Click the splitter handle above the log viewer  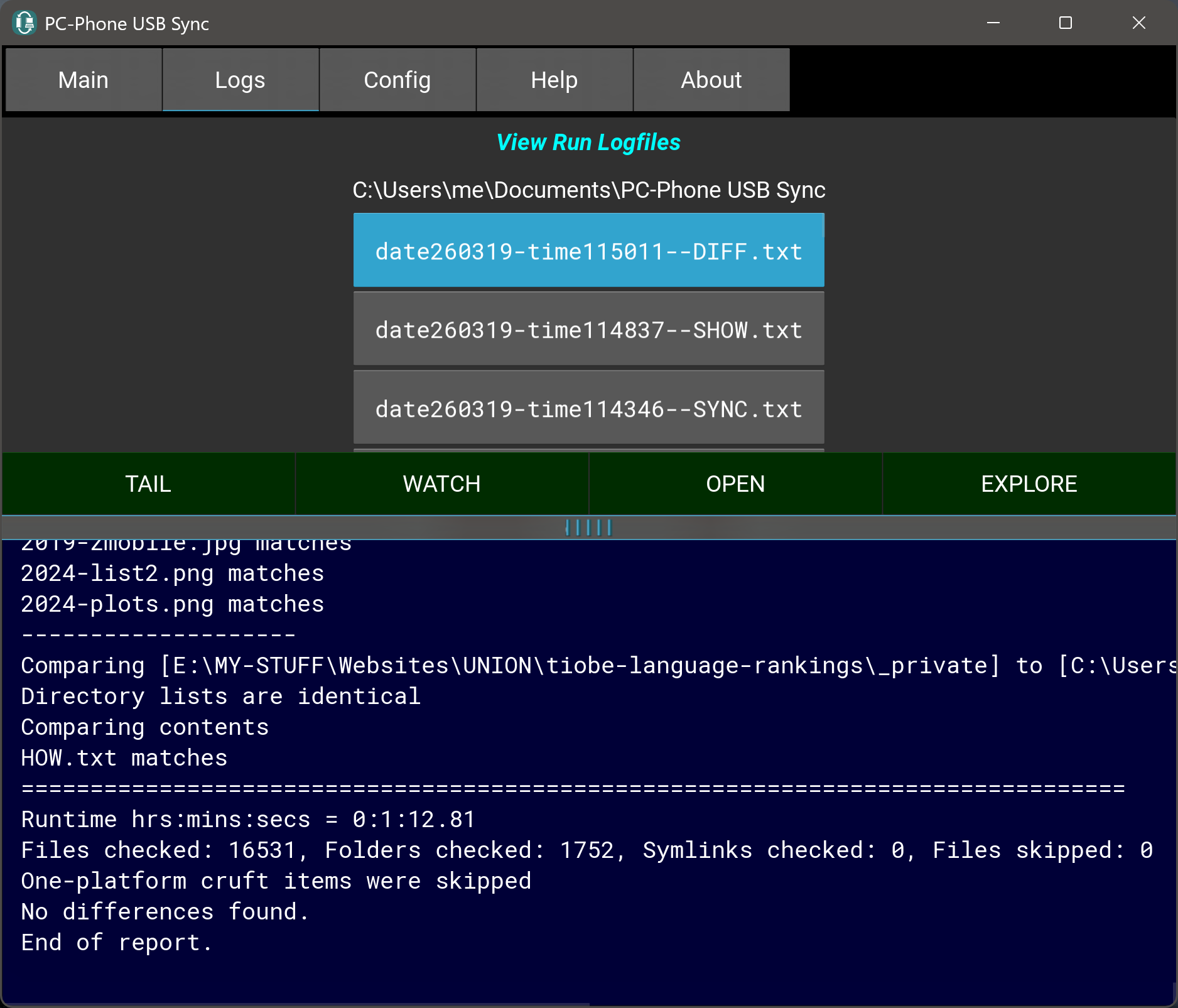(x=588, y=528)
